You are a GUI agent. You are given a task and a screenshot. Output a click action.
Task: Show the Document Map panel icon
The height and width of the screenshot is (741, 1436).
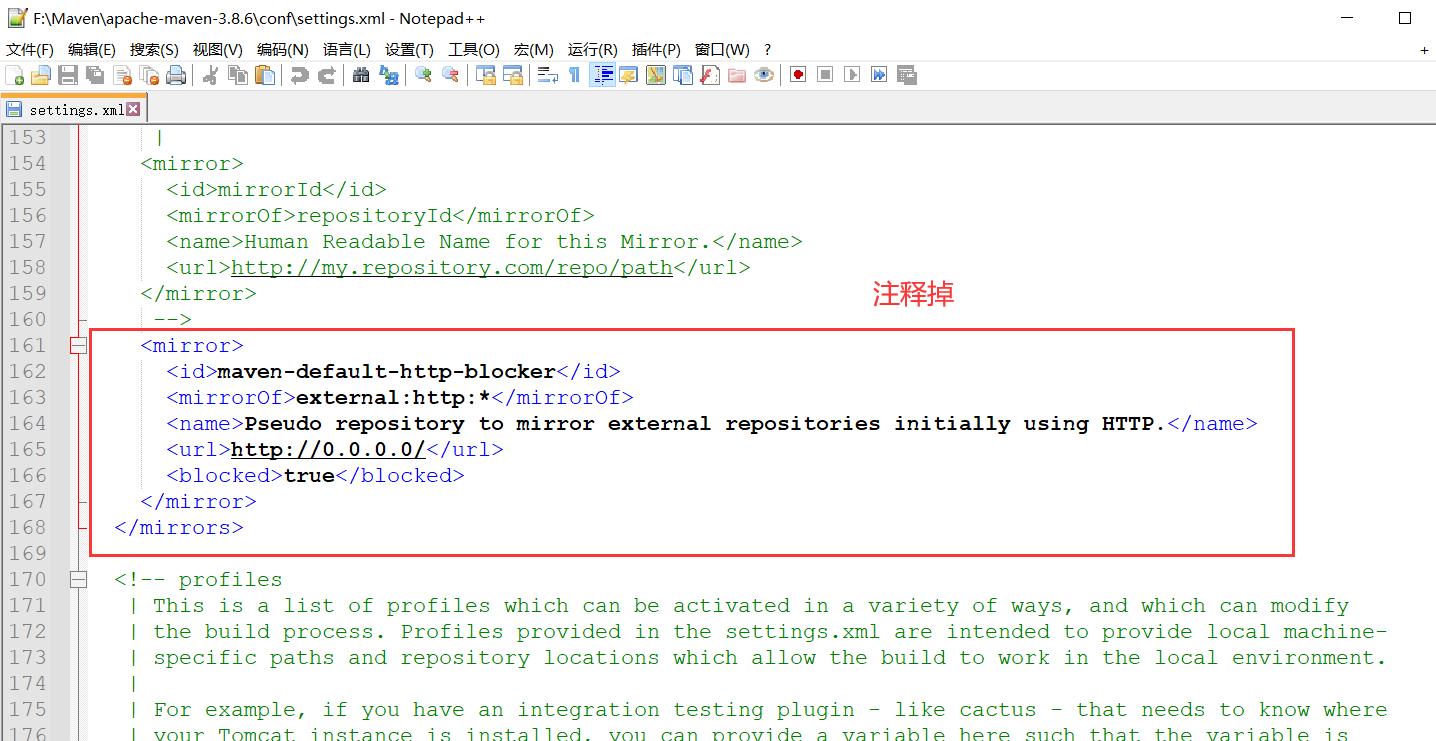click(655, 75)
